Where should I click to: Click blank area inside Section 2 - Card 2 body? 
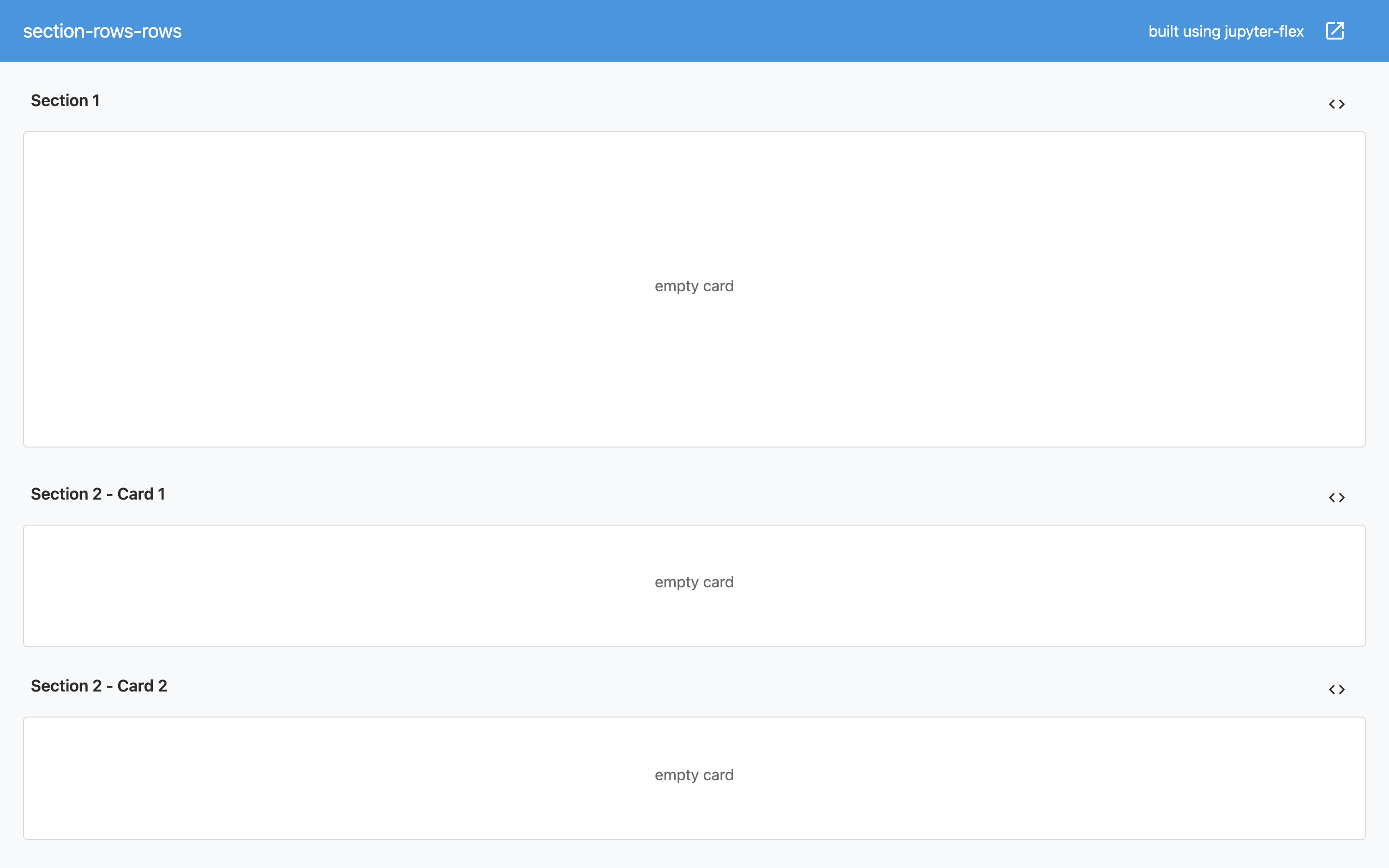pyautogui.click(x=344, y=778)
